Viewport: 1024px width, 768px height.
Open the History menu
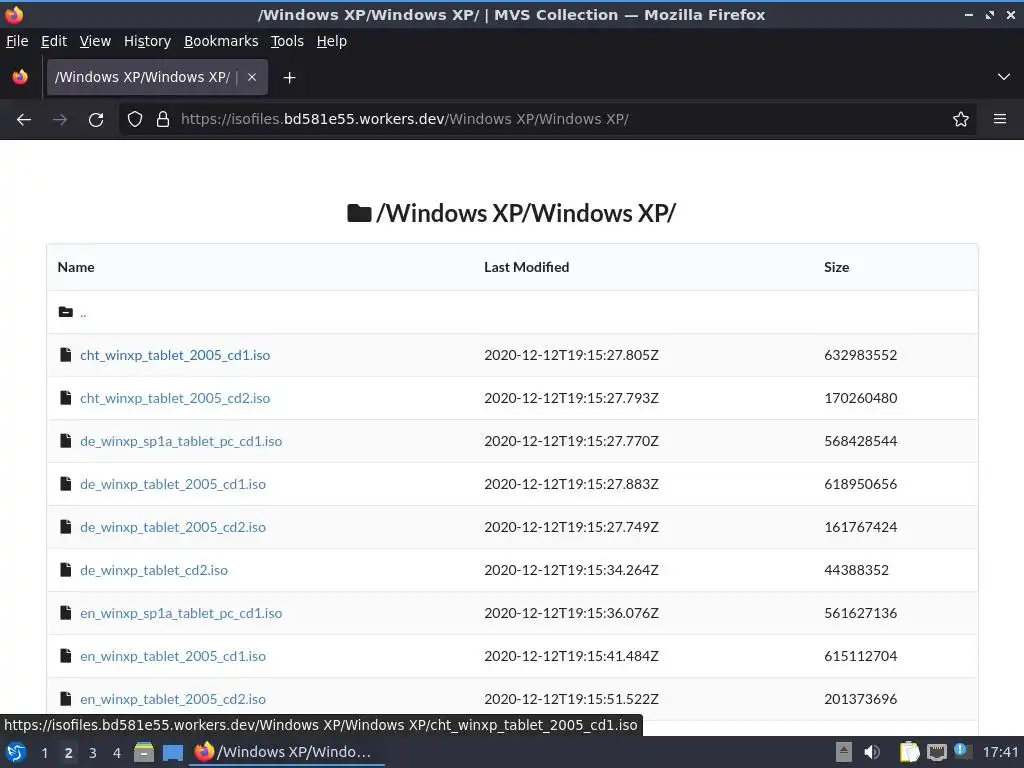[147, 41]
